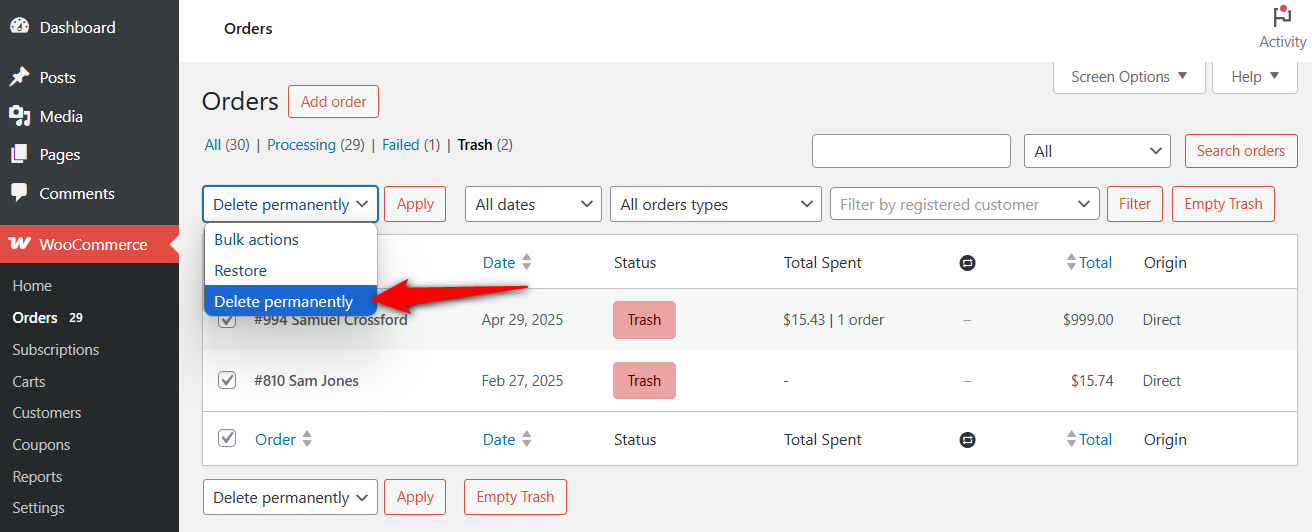Click Trash status badge for Samuel Crossford
This screenshot has width=1312, height=532.
[x=644, y=320]
